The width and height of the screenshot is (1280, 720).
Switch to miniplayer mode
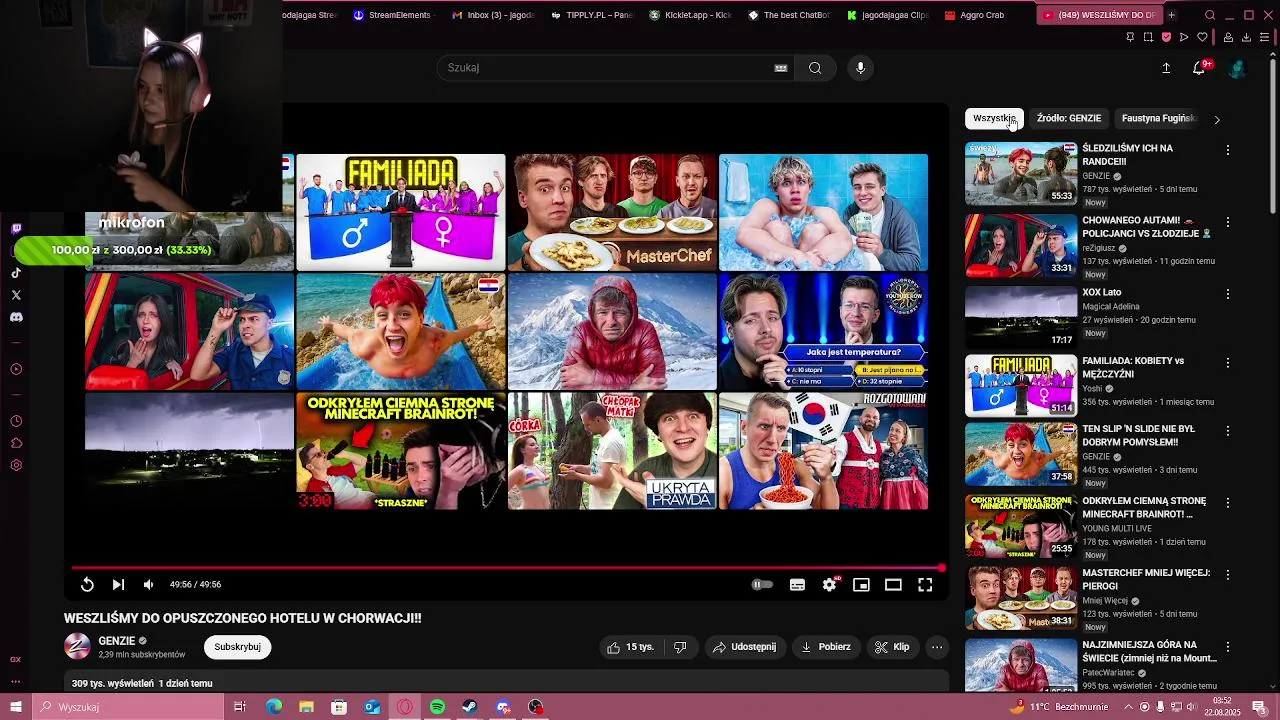coord(861,585)
